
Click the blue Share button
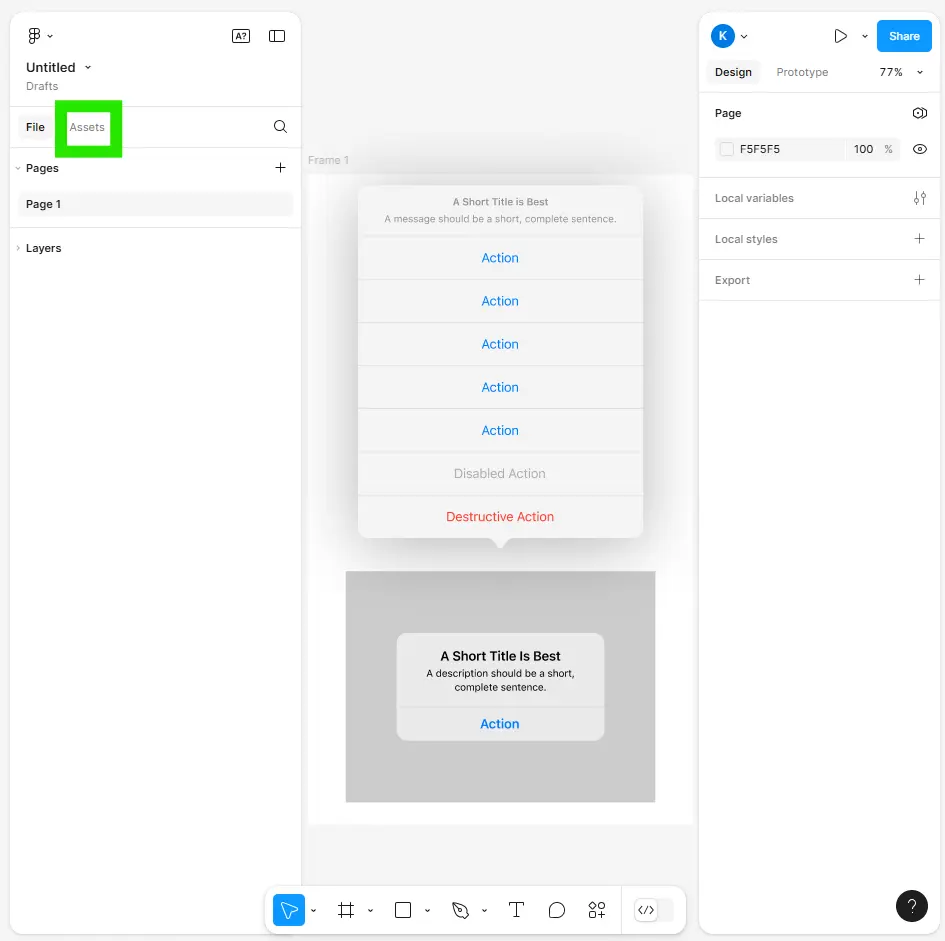[903, 36]
